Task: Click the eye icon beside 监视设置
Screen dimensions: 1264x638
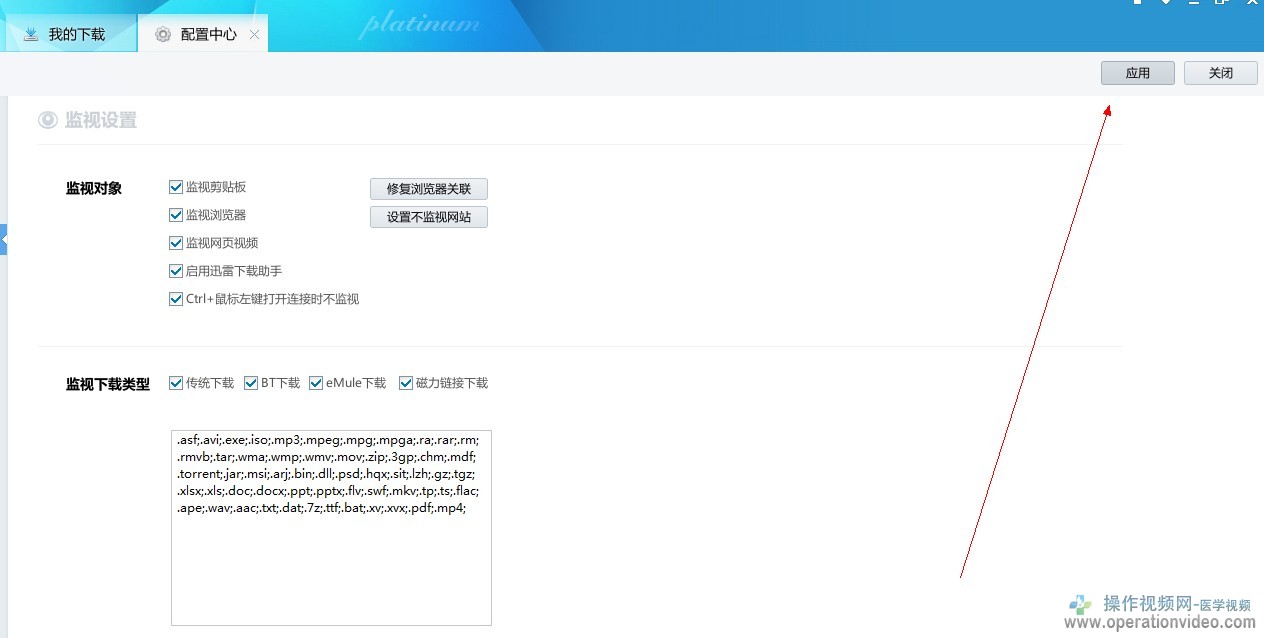Action: coord(48,120)
